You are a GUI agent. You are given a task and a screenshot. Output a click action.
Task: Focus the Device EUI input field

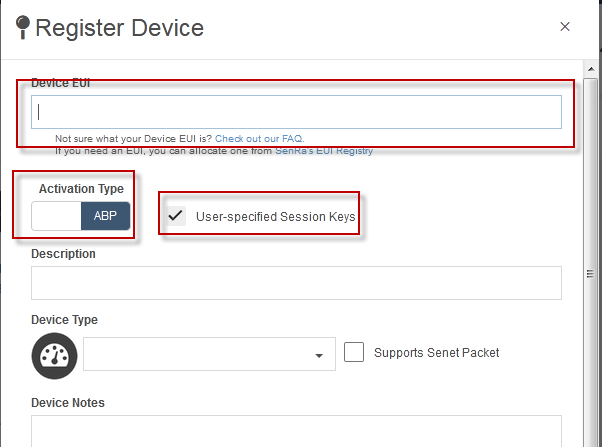click(x=296, y=112)
